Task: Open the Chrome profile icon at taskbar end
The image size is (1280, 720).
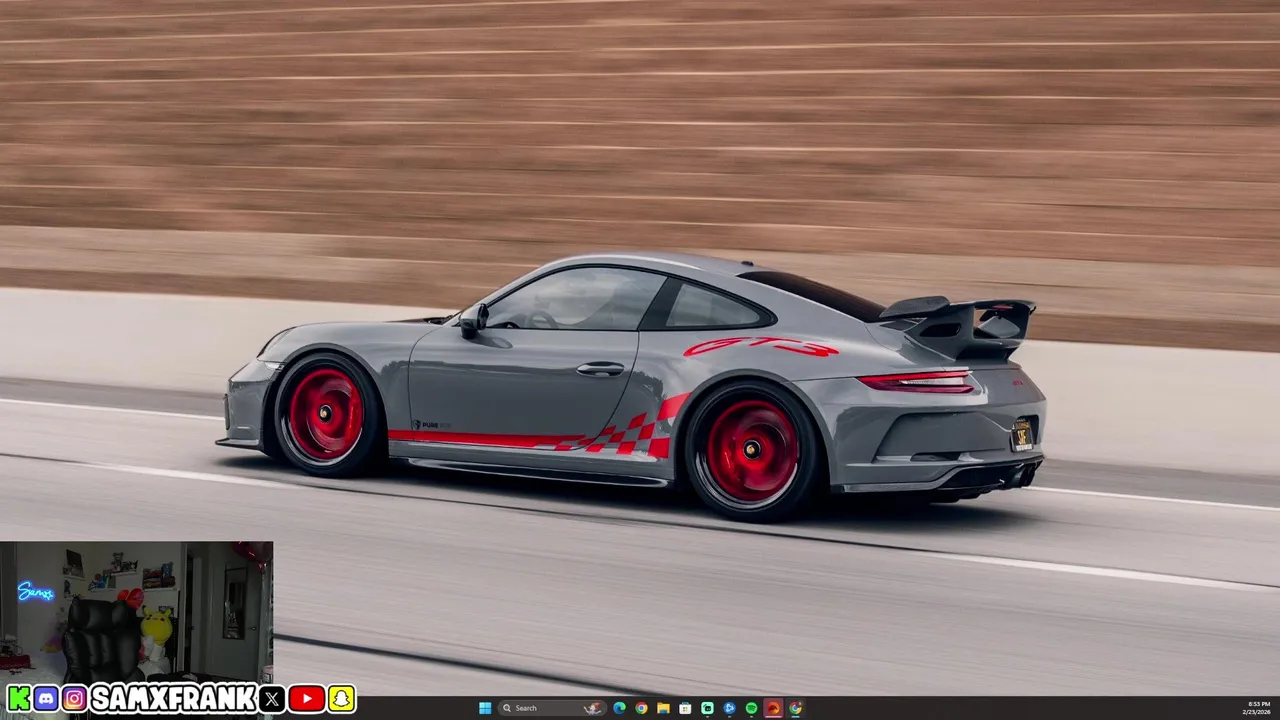Action: tap(795, 708)
